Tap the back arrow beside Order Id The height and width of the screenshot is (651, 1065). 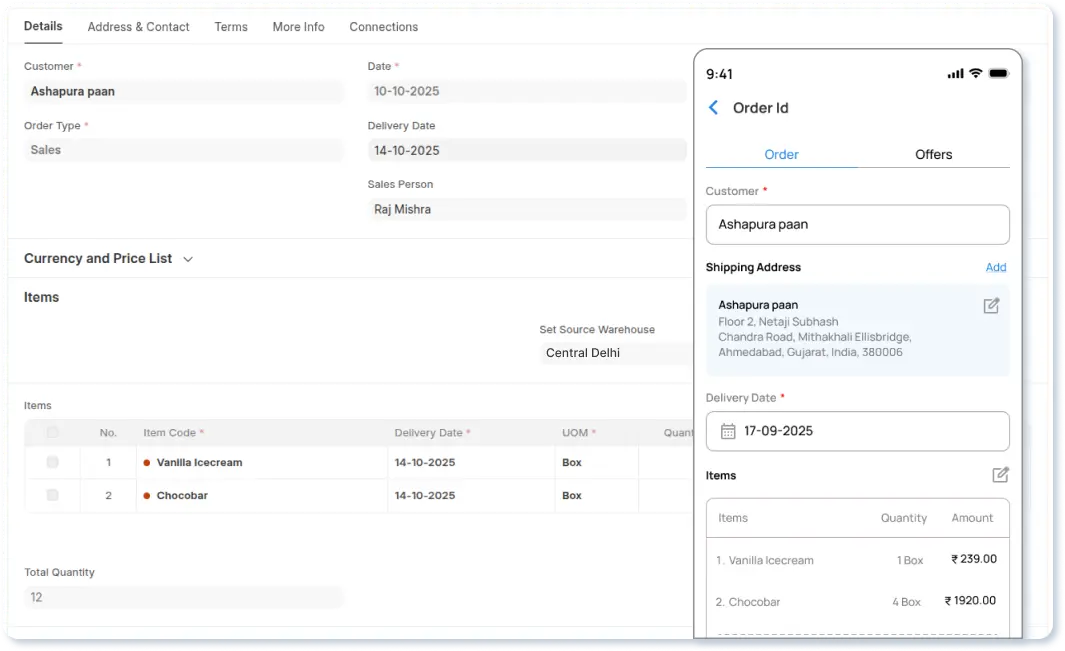pos(714,108)
